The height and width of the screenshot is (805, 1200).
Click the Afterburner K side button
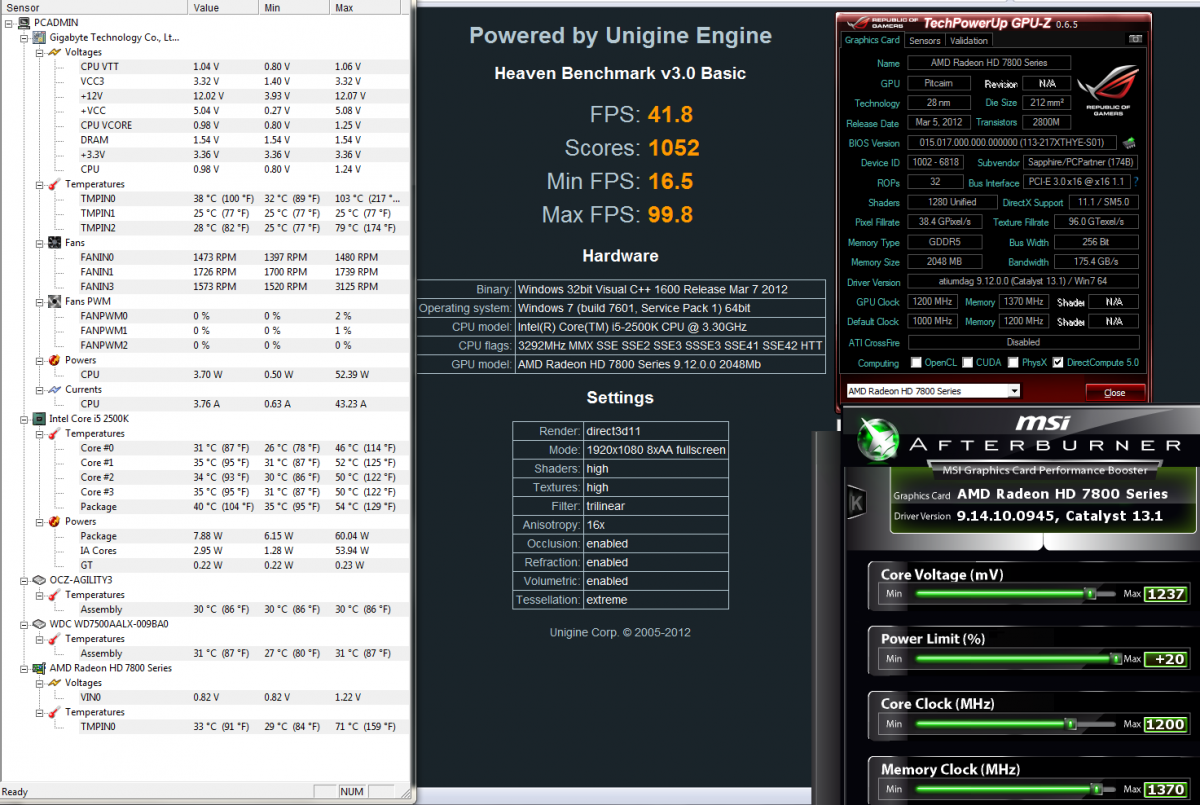click(x=856, y=502)
